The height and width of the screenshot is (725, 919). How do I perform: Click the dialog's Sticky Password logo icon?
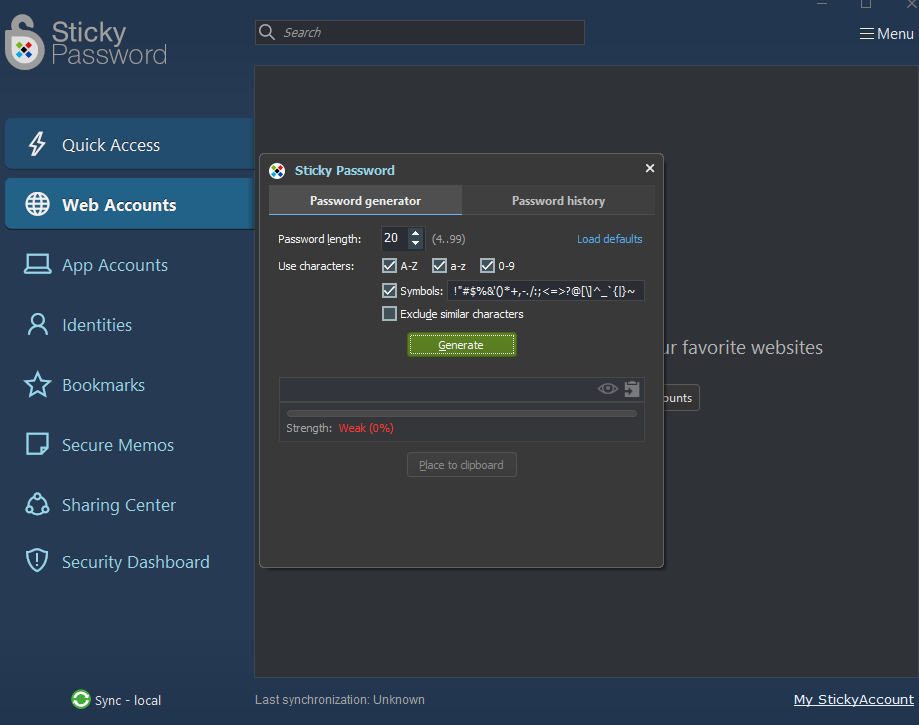277,171
